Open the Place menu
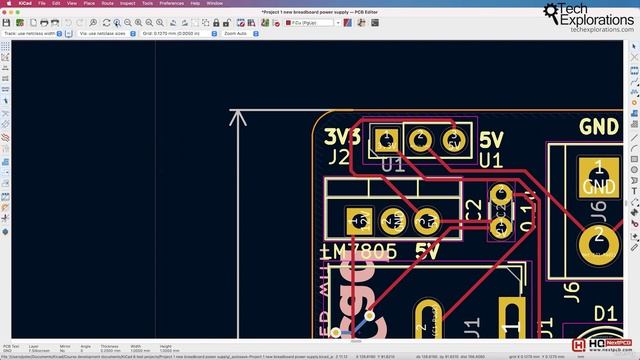Viewport: 640px width, 360px height. coord(89,3)
